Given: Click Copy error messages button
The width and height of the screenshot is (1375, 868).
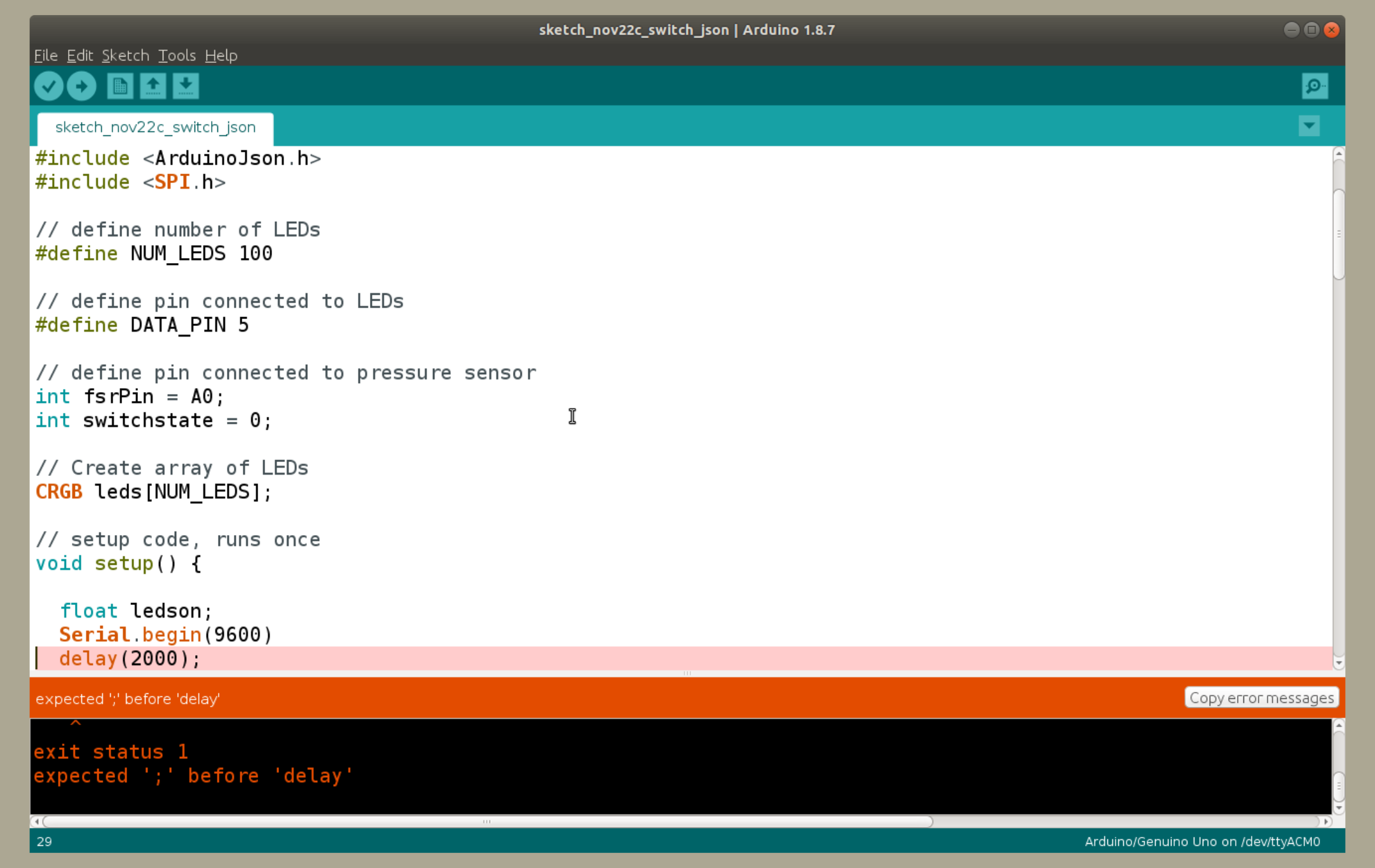Looking at the screenshot, I should point(1261,698).
